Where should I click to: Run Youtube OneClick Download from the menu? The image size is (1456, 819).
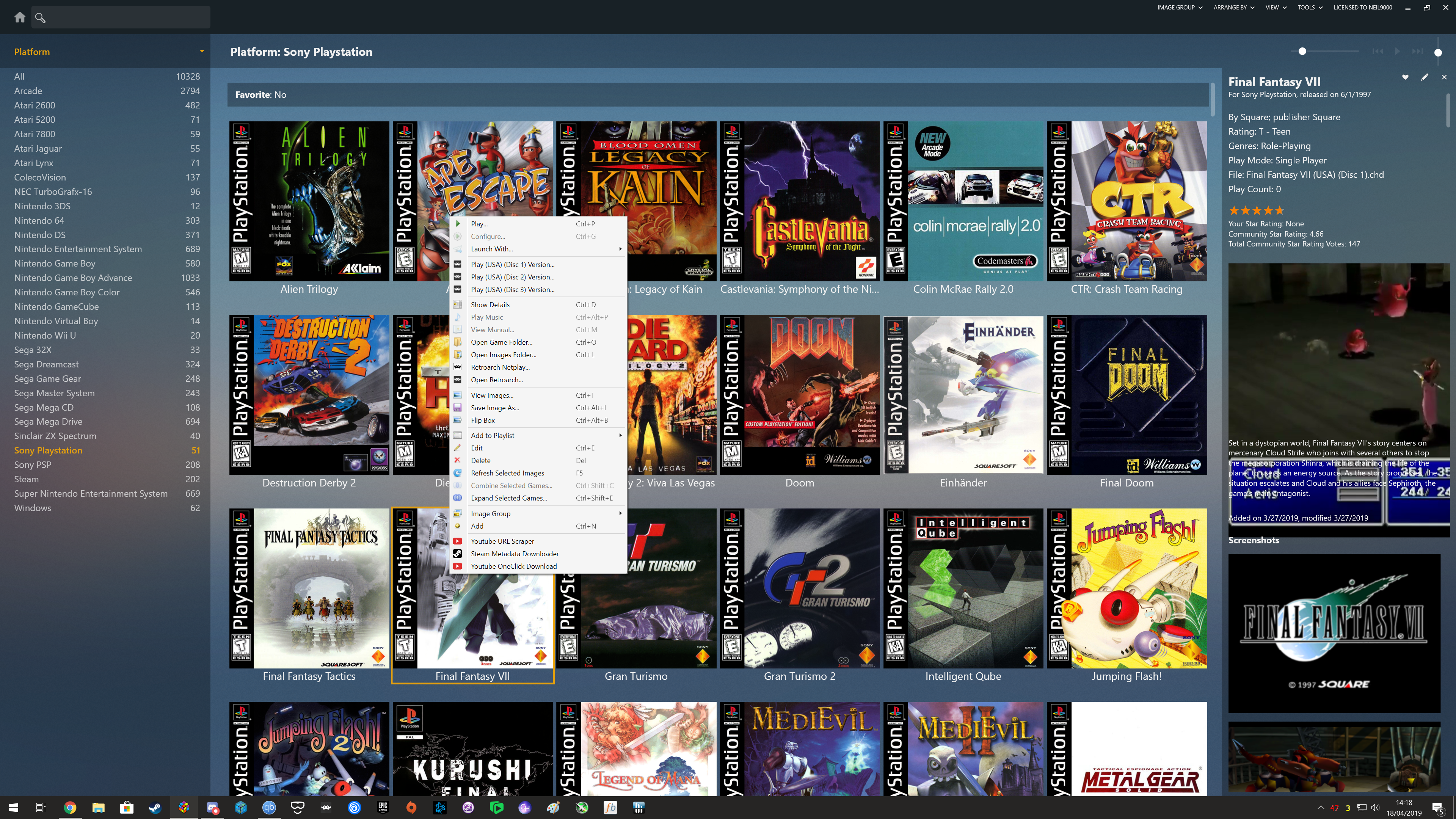coord(538,566)
